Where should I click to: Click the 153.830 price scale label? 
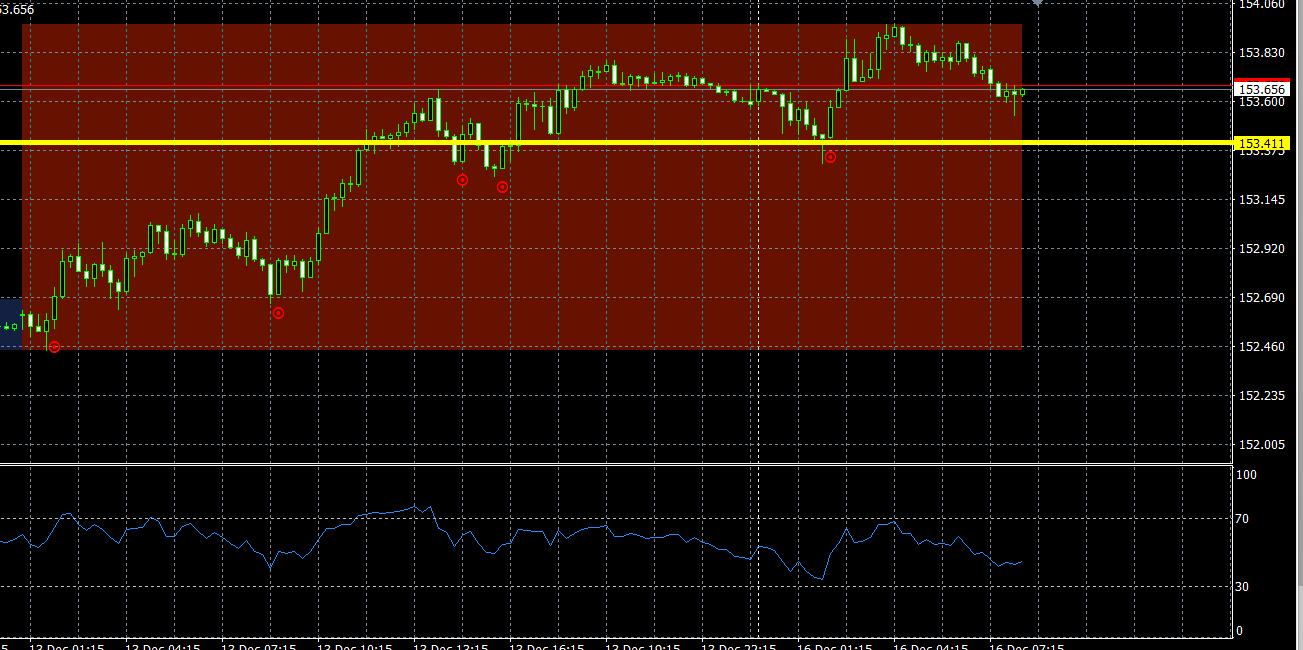pyautogui.click(x=1261, y=53)
